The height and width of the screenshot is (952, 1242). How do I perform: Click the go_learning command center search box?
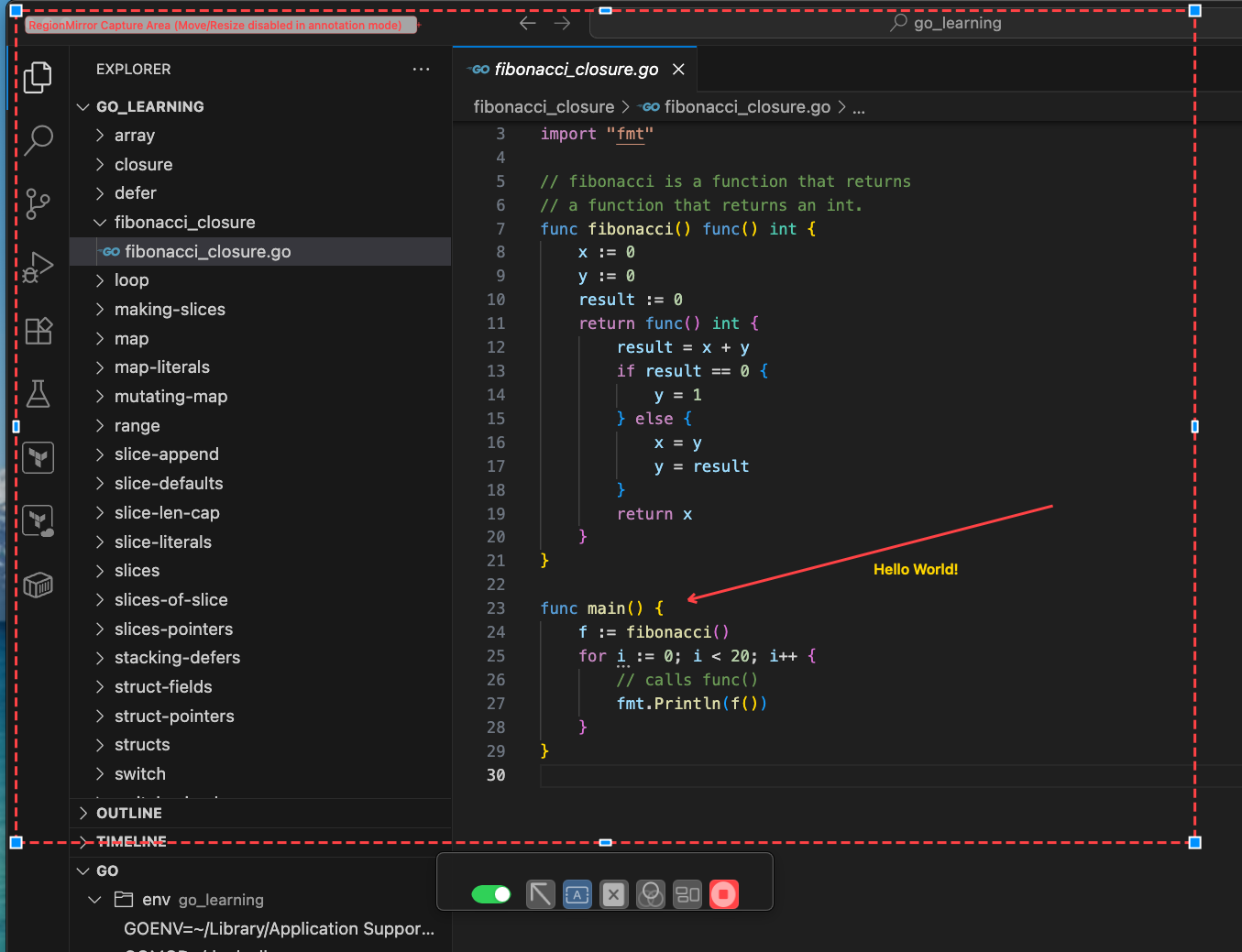point(946,23)
